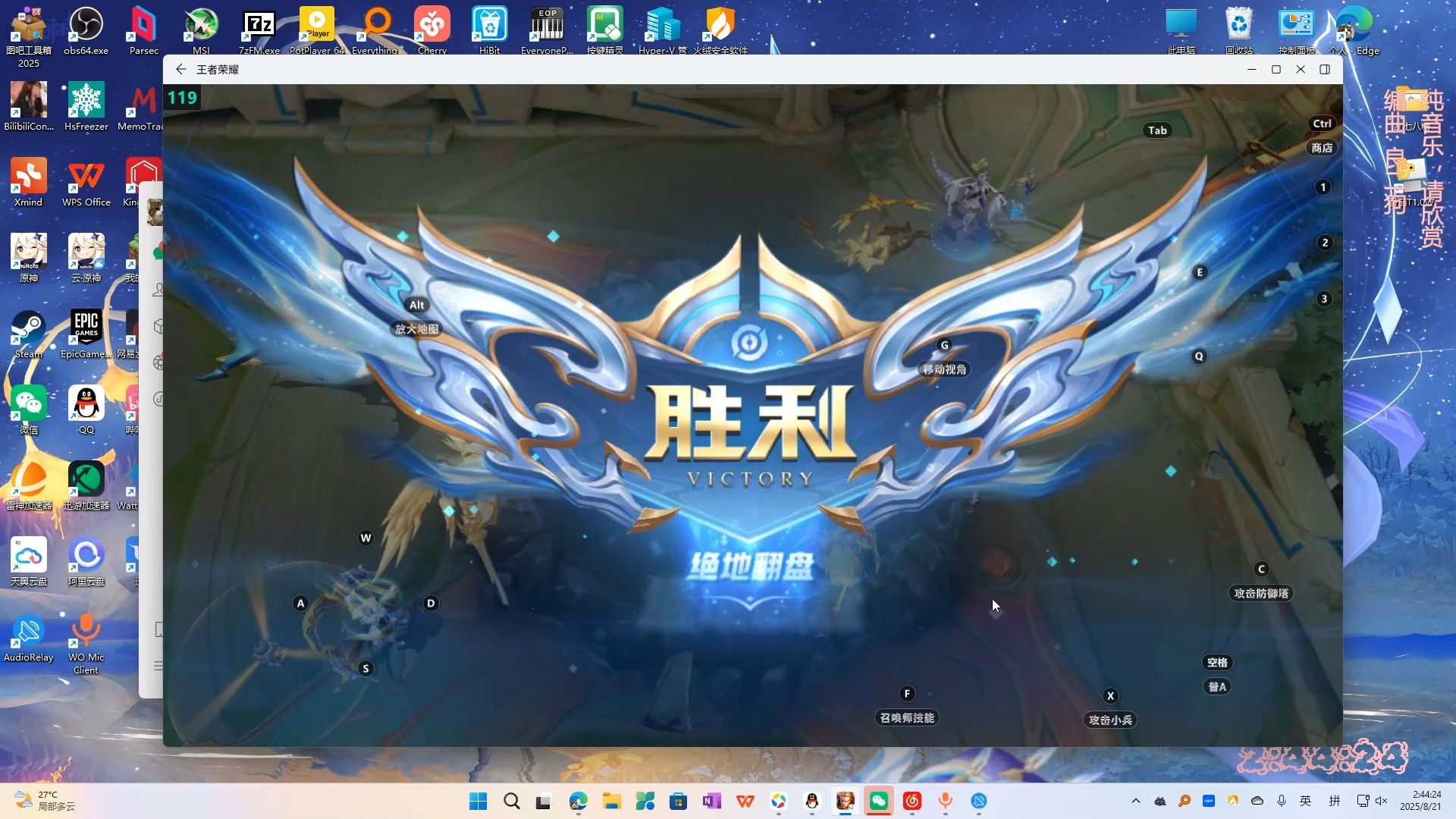
Task: Open PotPlayer 64 desktop shortcut
Action: 317,32
